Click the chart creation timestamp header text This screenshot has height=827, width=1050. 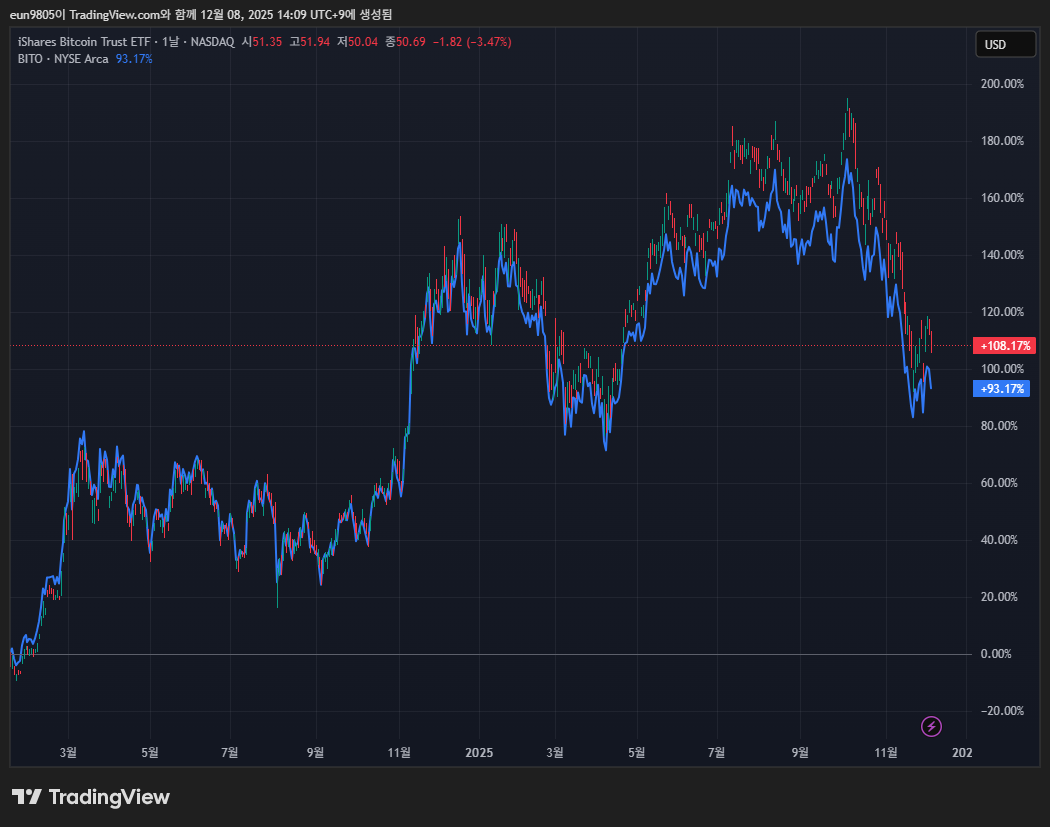point(201,14)
